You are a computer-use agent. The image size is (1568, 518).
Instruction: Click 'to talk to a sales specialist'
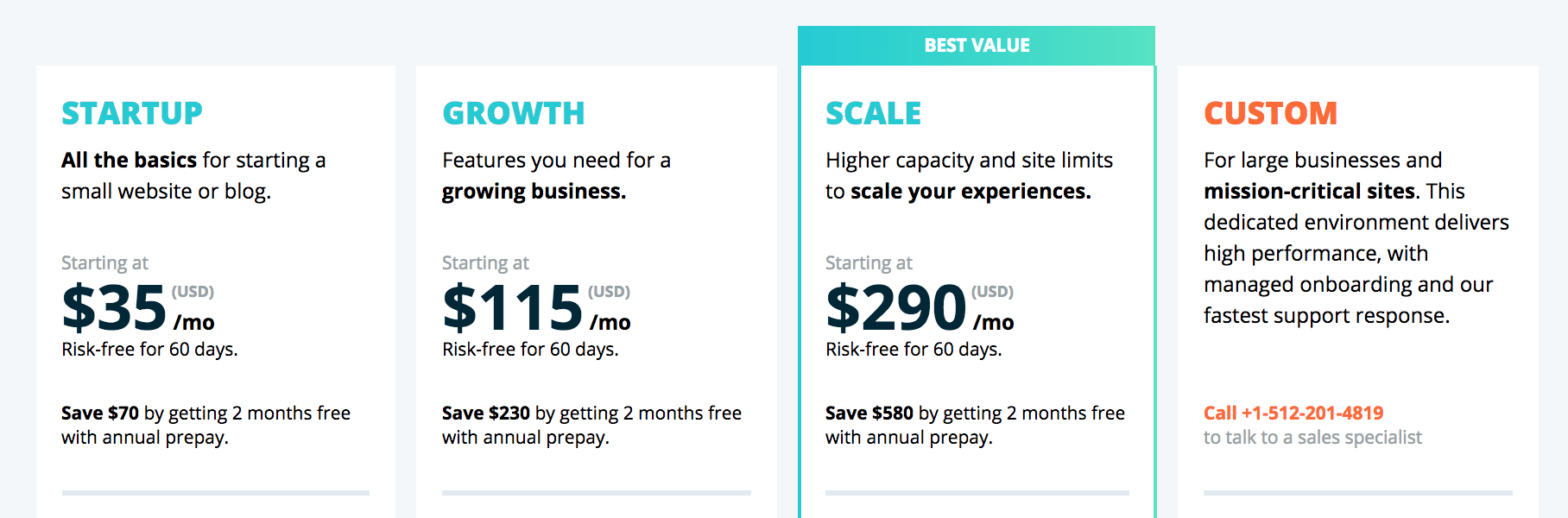[1312, 438]
